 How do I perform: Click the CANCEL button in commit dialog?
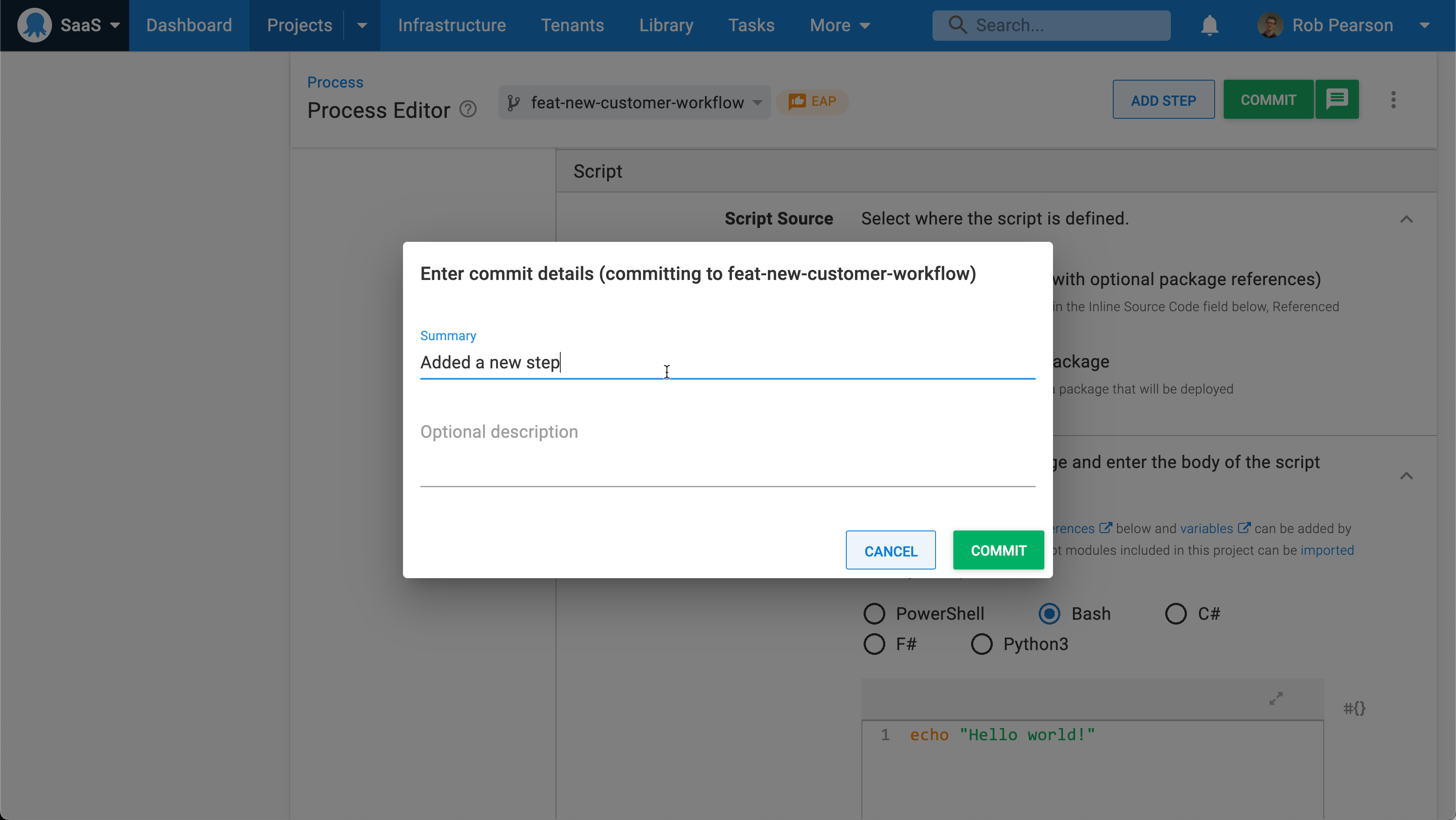tap(890, 550)
